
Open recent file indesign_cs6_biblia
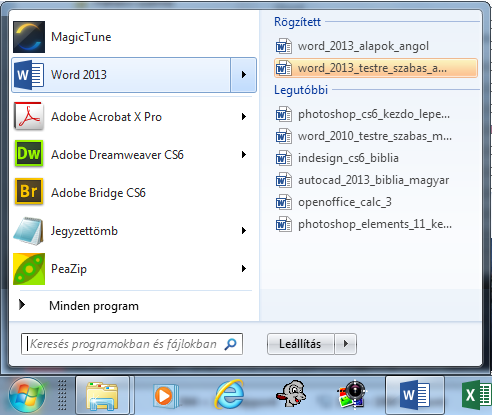(x=376, y=158)
